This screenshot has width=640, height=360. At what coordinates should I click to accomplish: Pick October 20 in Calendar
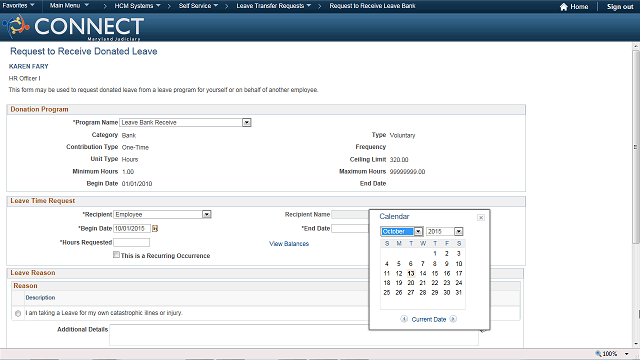(411, 283)
